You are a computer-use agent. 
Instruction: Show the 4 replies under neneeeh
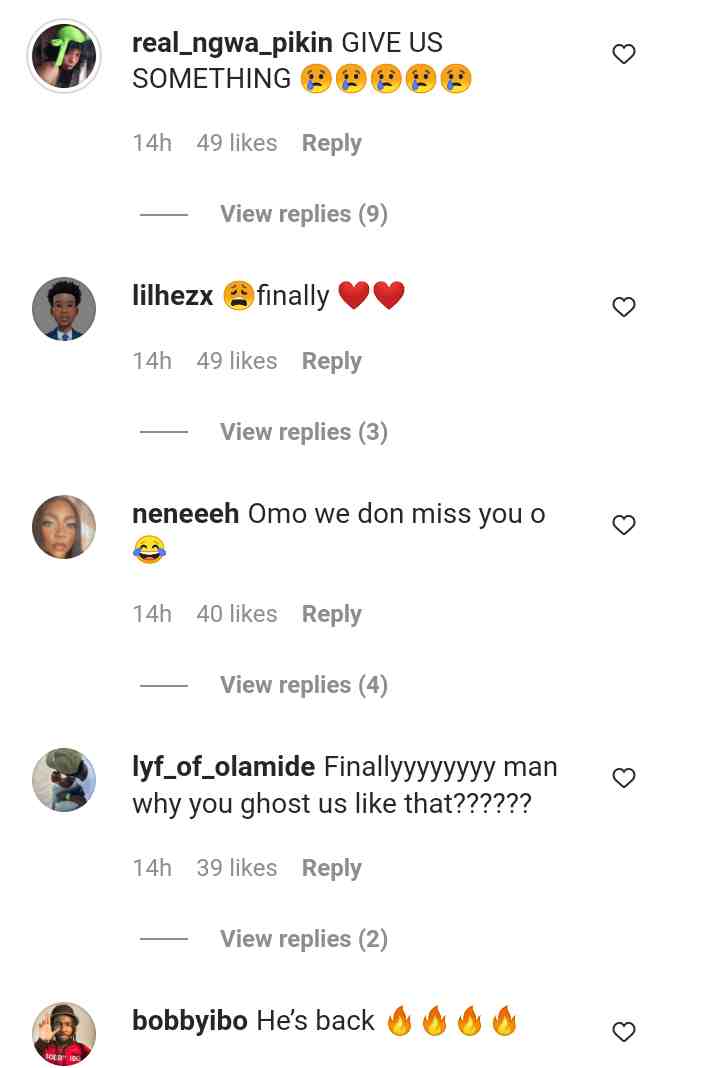[x=303, y=685]
